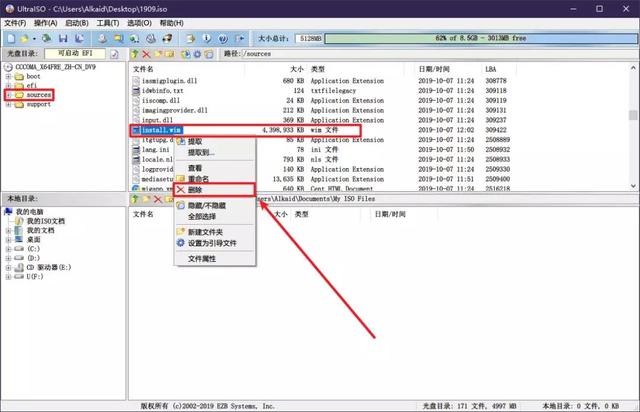Click the 路径 field showing /sources
This screenshot has height=412, width=640.
(x=439, y=54)
